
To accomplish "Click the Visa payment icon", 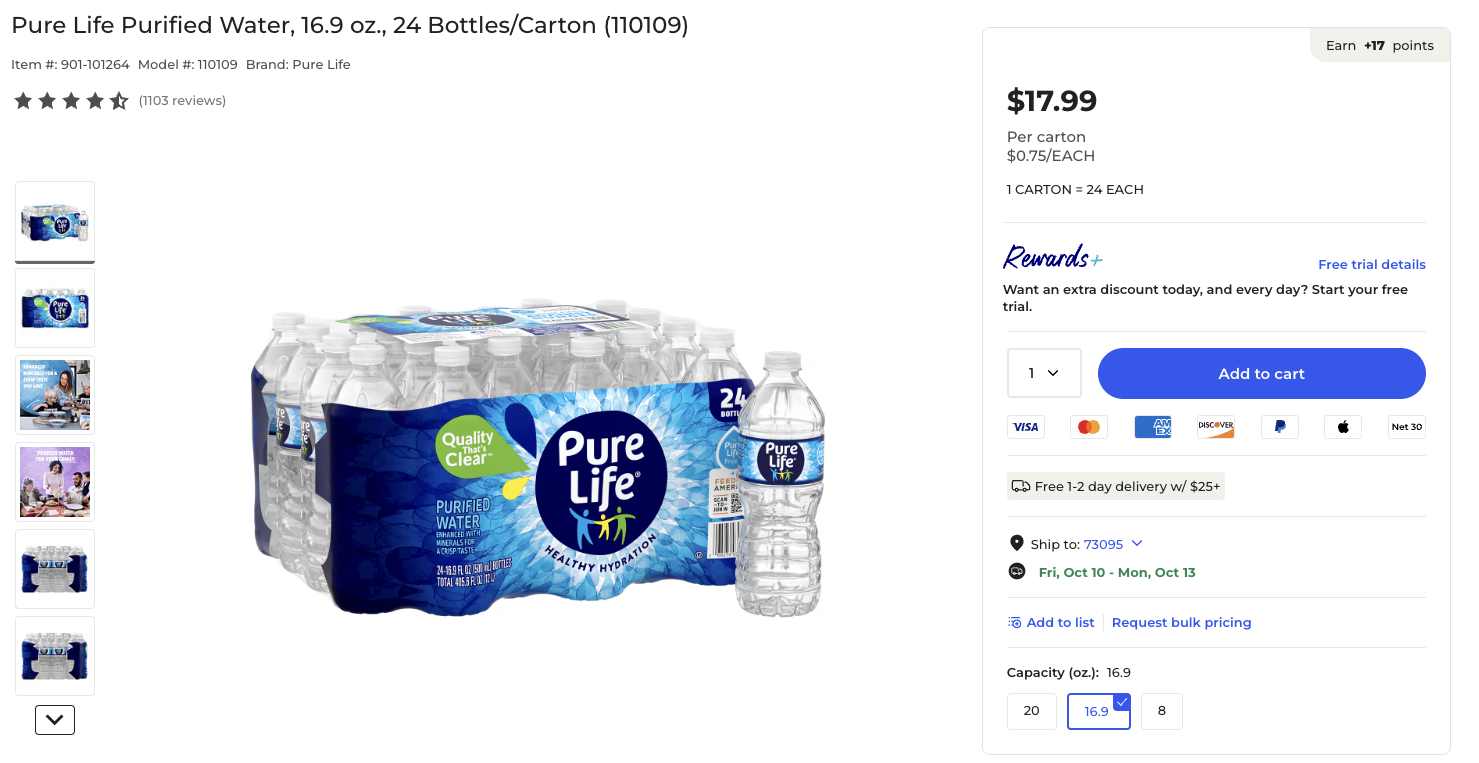I will coord(1025,427).
